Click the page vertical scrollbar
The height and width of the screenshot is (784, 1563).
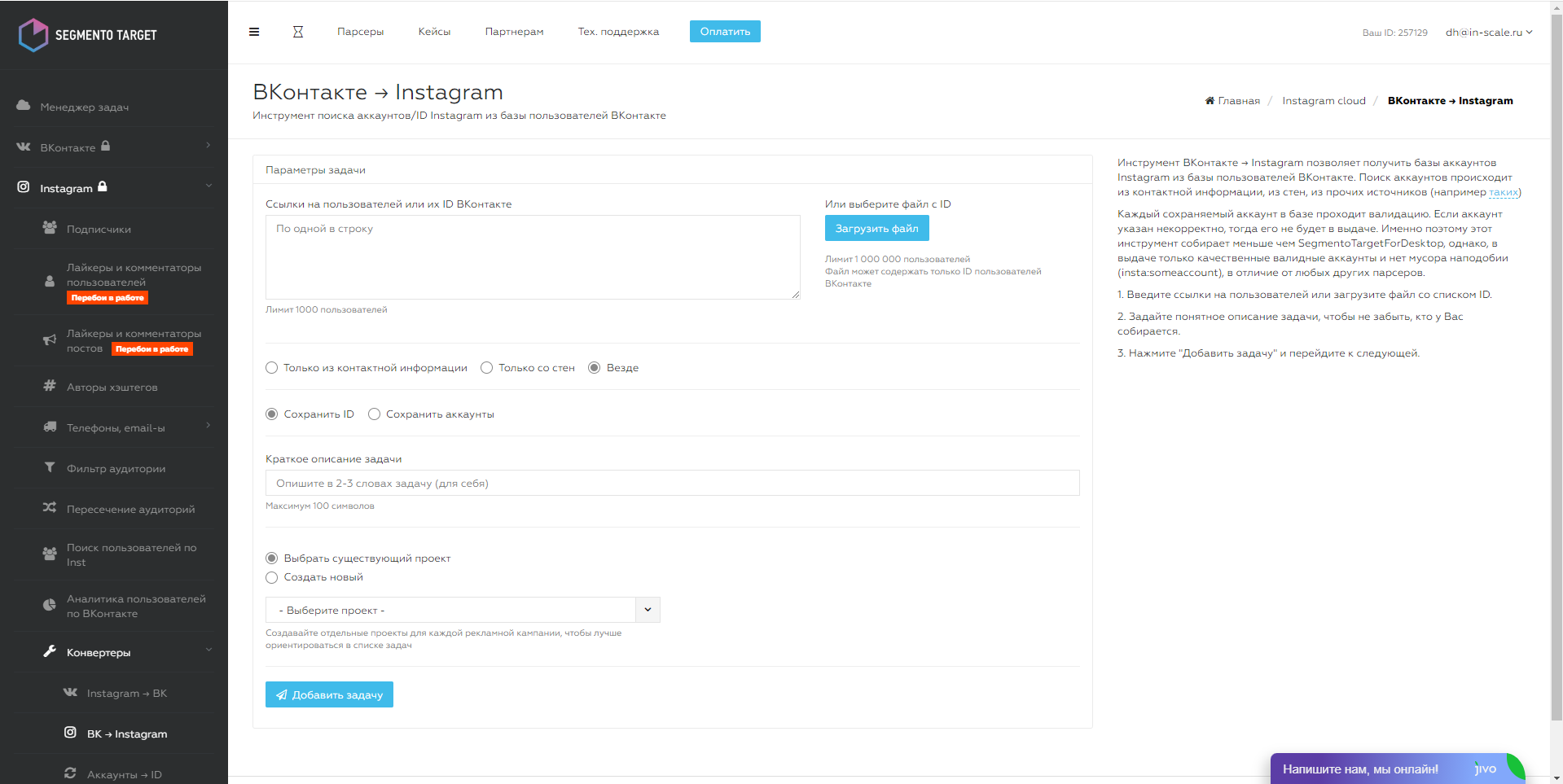coord(1556,366)
